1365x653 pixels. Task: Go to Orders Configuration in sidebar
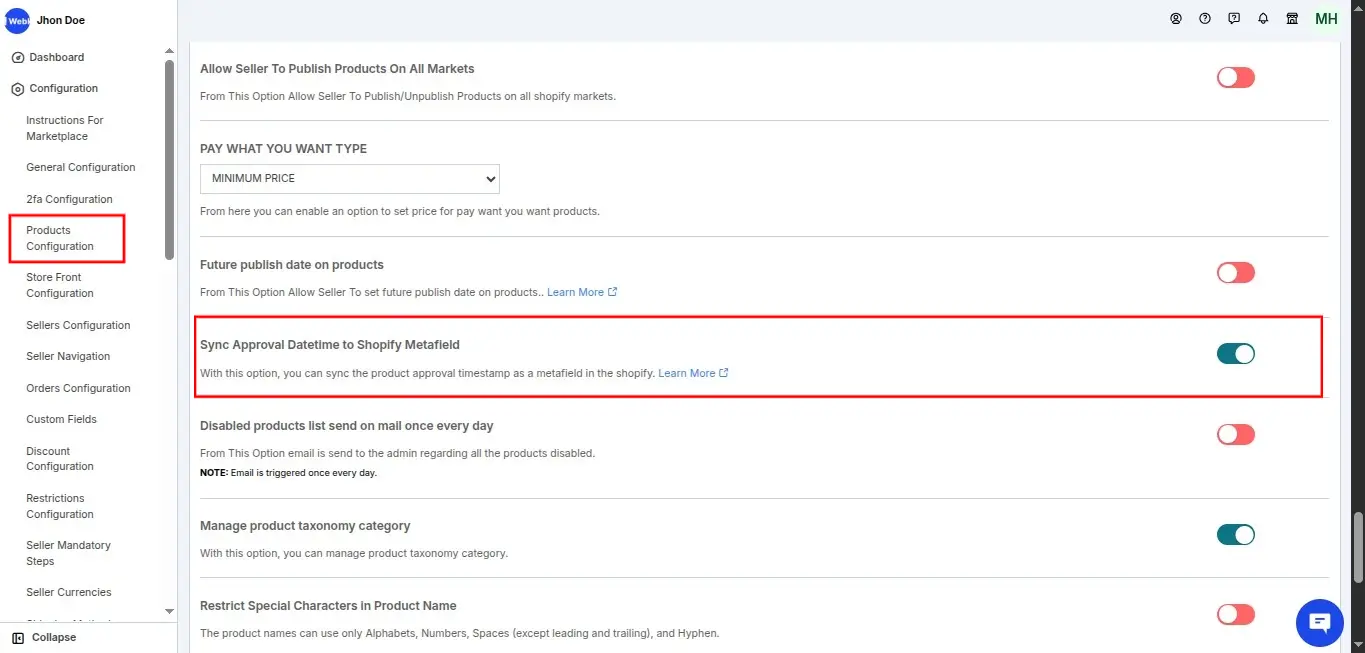[x=78, y=388]
